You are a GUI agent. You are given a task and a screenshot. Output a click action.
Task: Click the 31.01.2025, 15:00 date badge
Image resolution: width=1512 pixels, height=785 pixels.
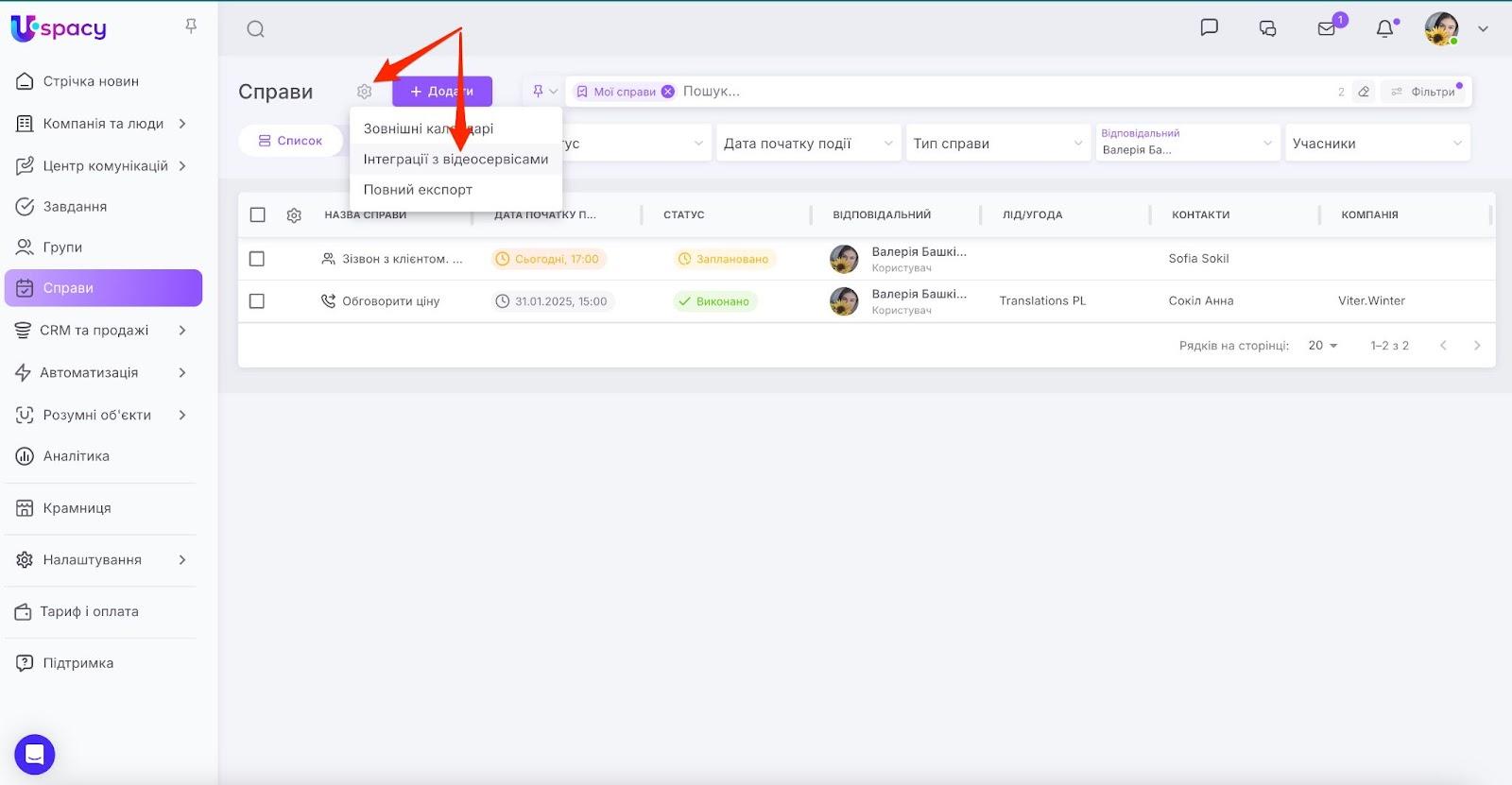tap(553, 301)
